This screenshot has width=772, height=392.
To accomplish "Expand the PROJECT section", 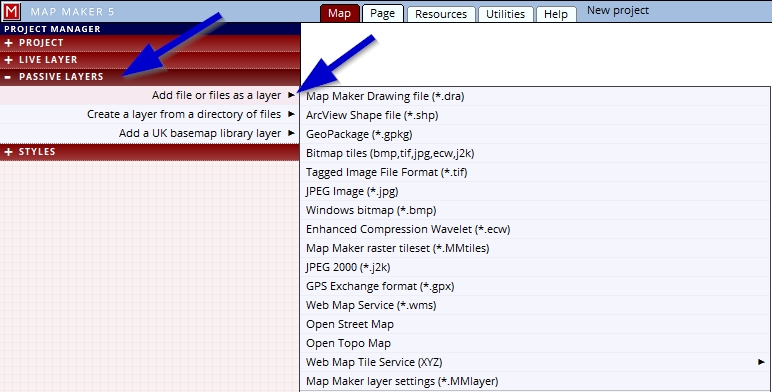I will pyautogui.click(x=150, y=43).
